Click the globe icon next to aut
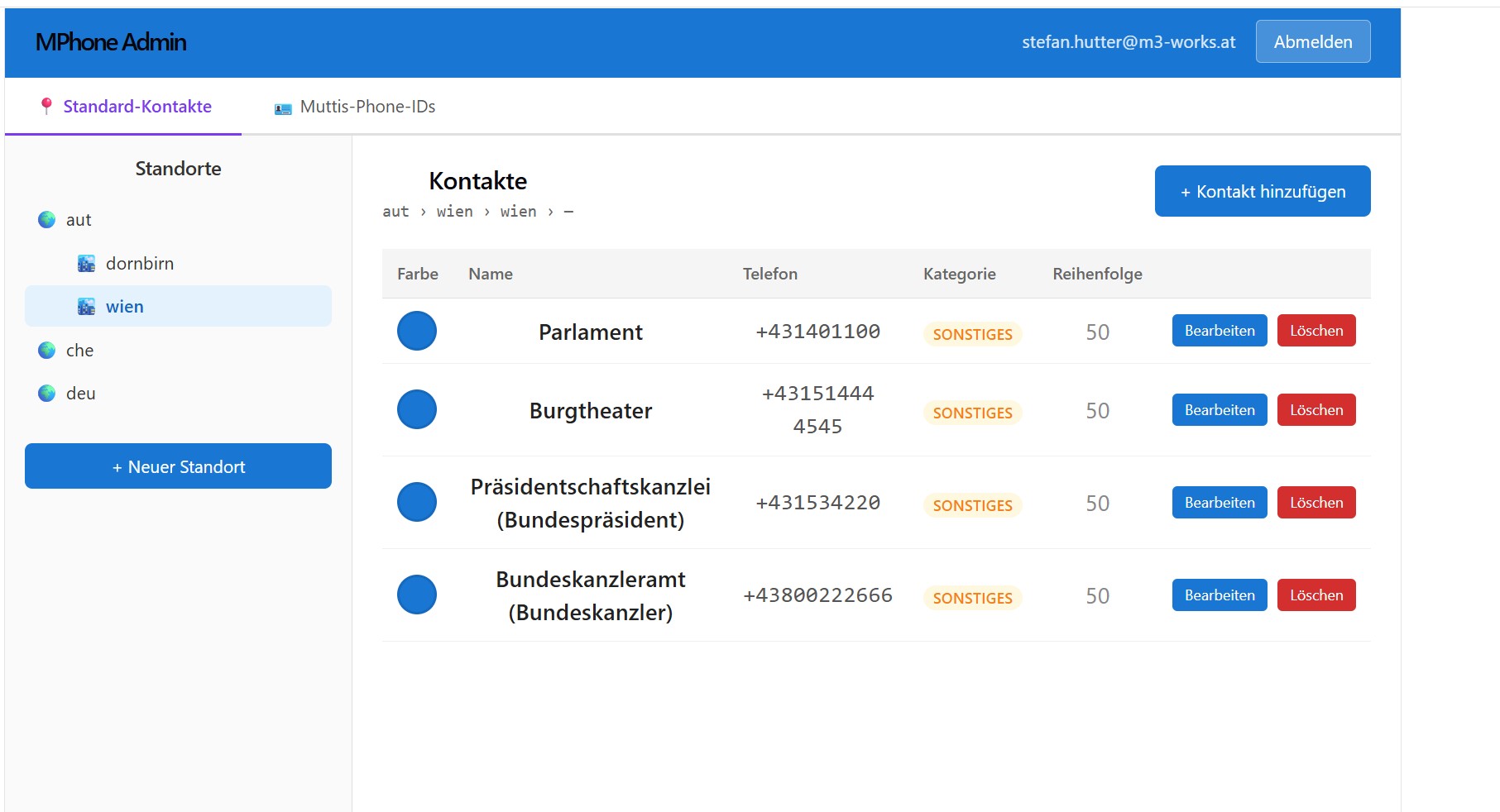 click(x=47, y=220)
